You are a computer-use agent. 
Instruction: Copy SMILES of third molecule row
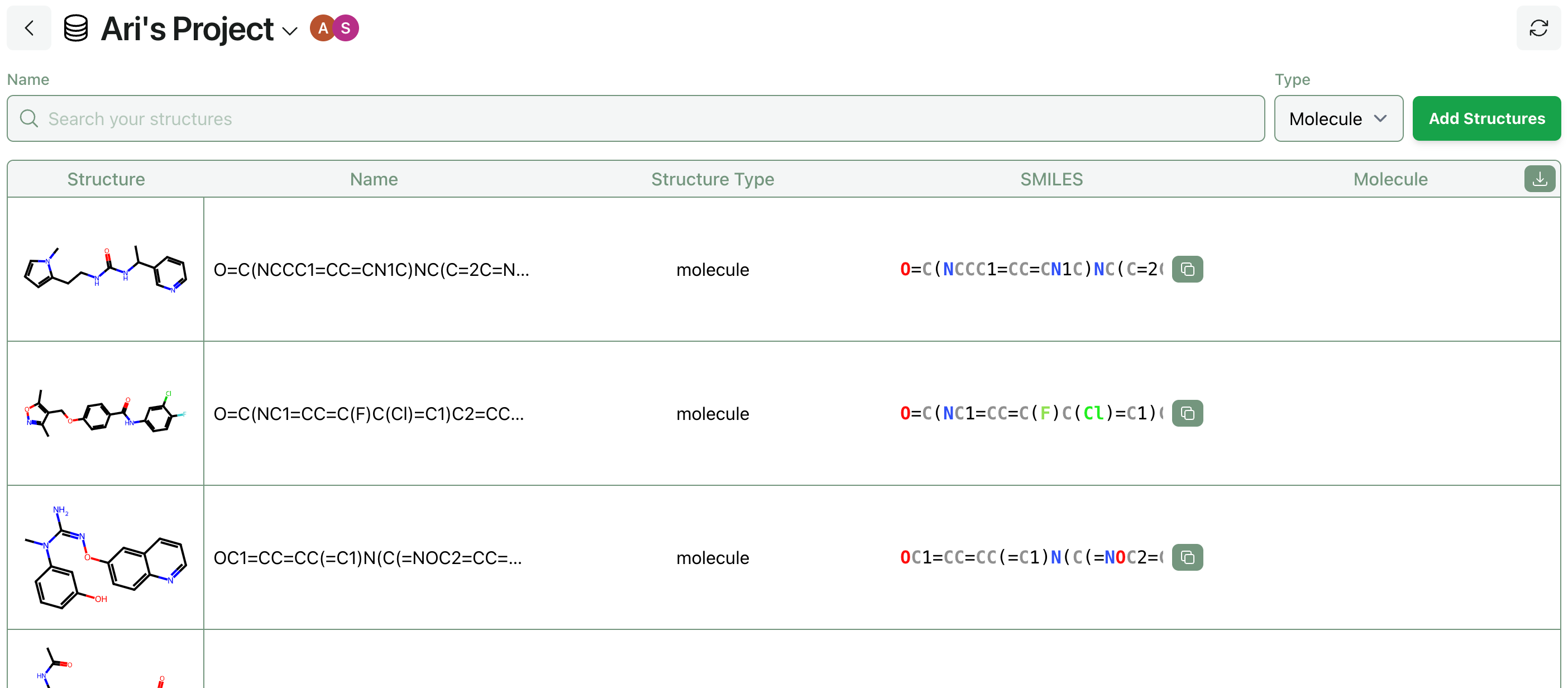1187,557
